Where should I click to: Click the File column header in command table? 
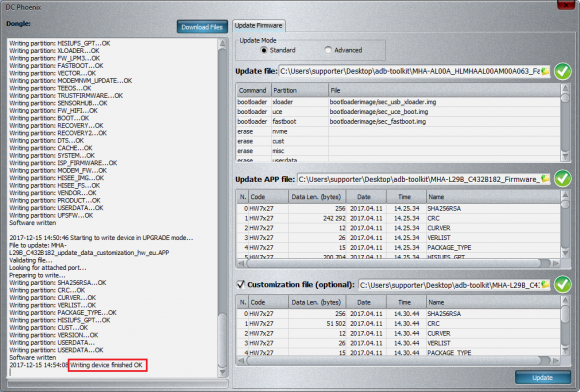pyautogui.click(x=444, y=90)
